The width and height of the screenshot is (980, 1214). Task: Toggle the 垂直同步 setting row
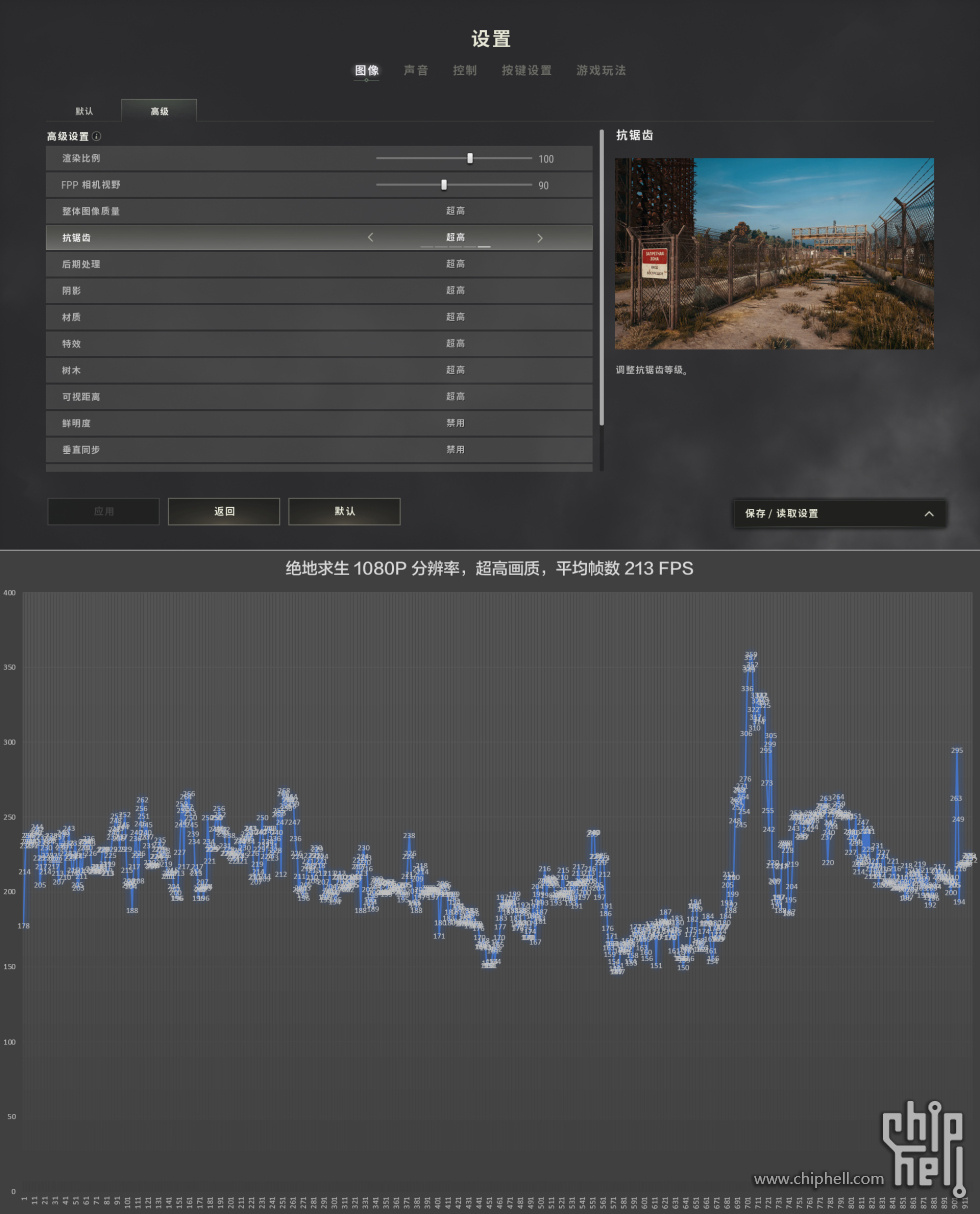pyautogui.click(x=319, y=450)
